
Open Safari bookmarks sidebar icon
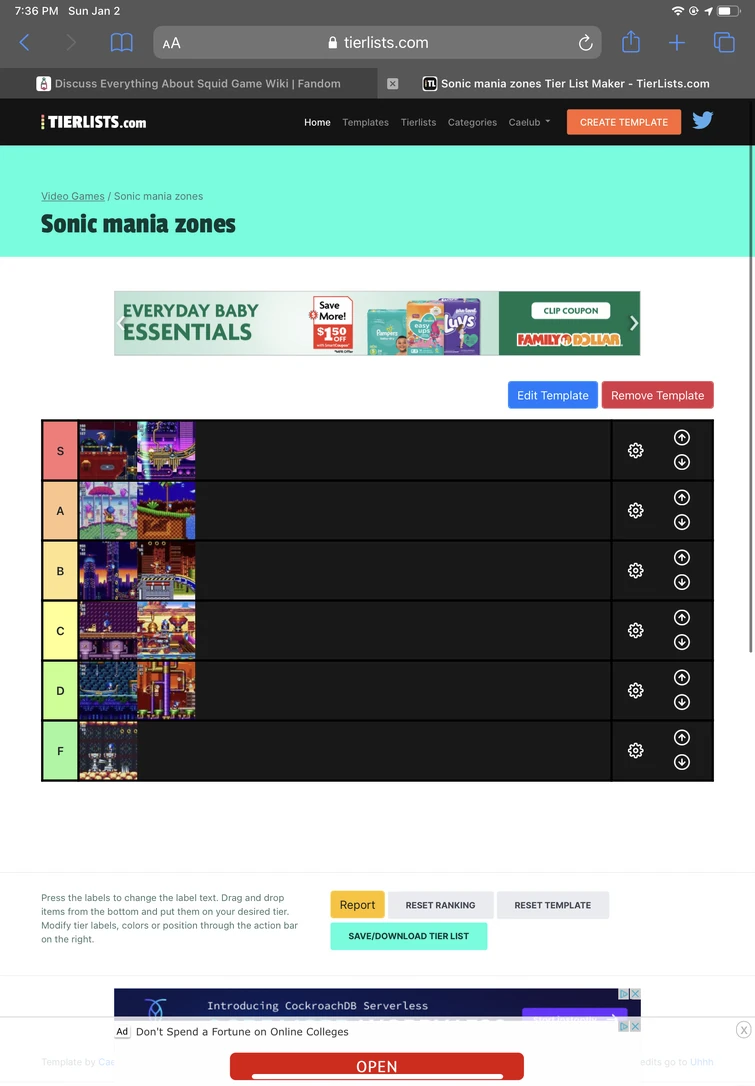click(121, 43)
